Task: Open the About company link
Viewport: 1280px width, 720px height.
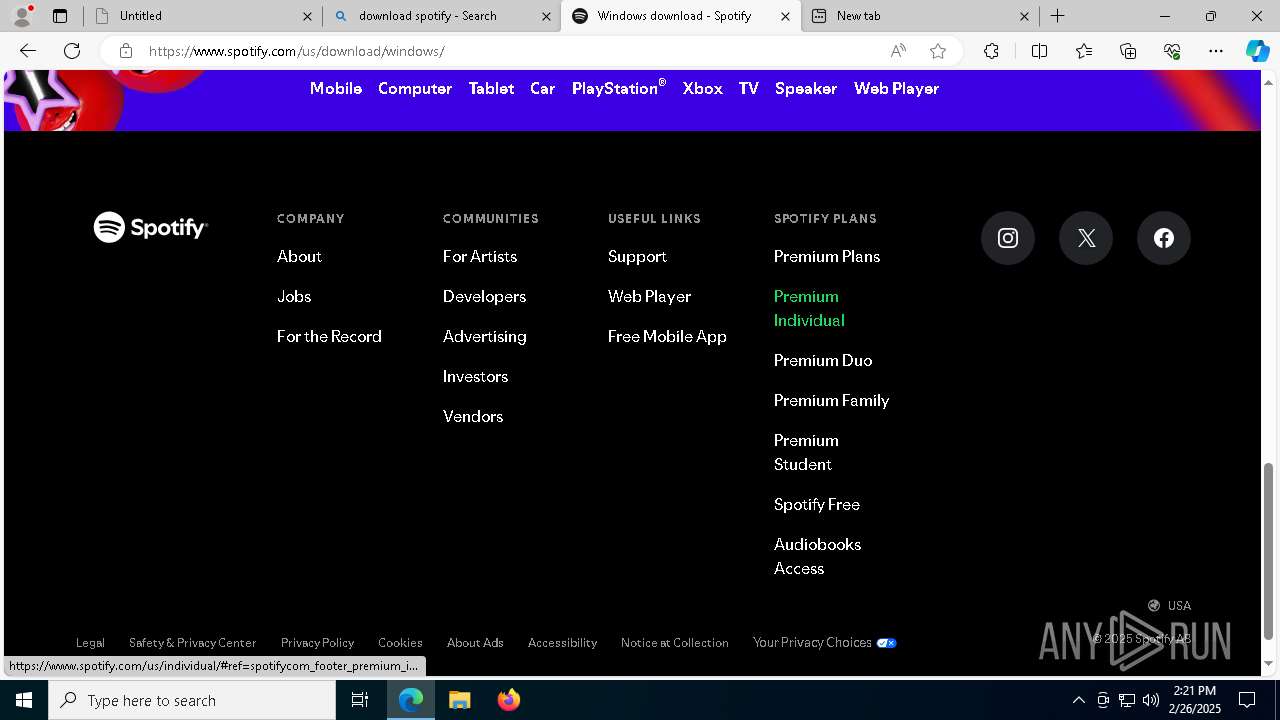Action: 299,256
